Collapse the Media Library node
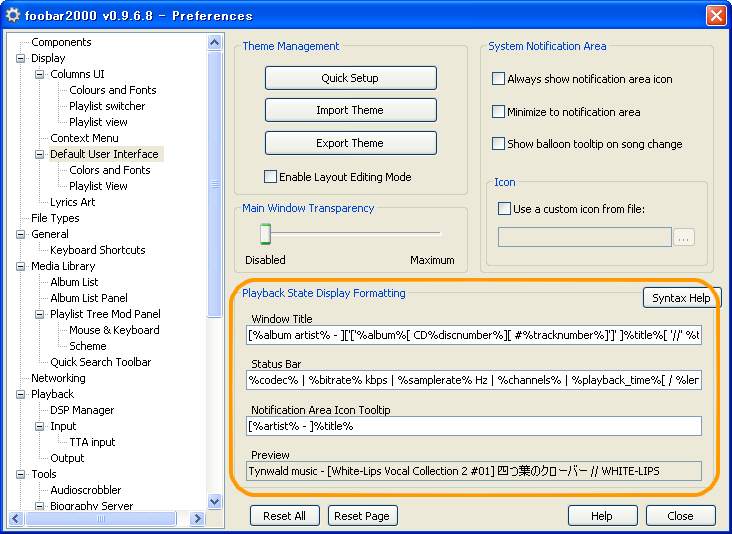The image size is (732, 534). [21, 266]
